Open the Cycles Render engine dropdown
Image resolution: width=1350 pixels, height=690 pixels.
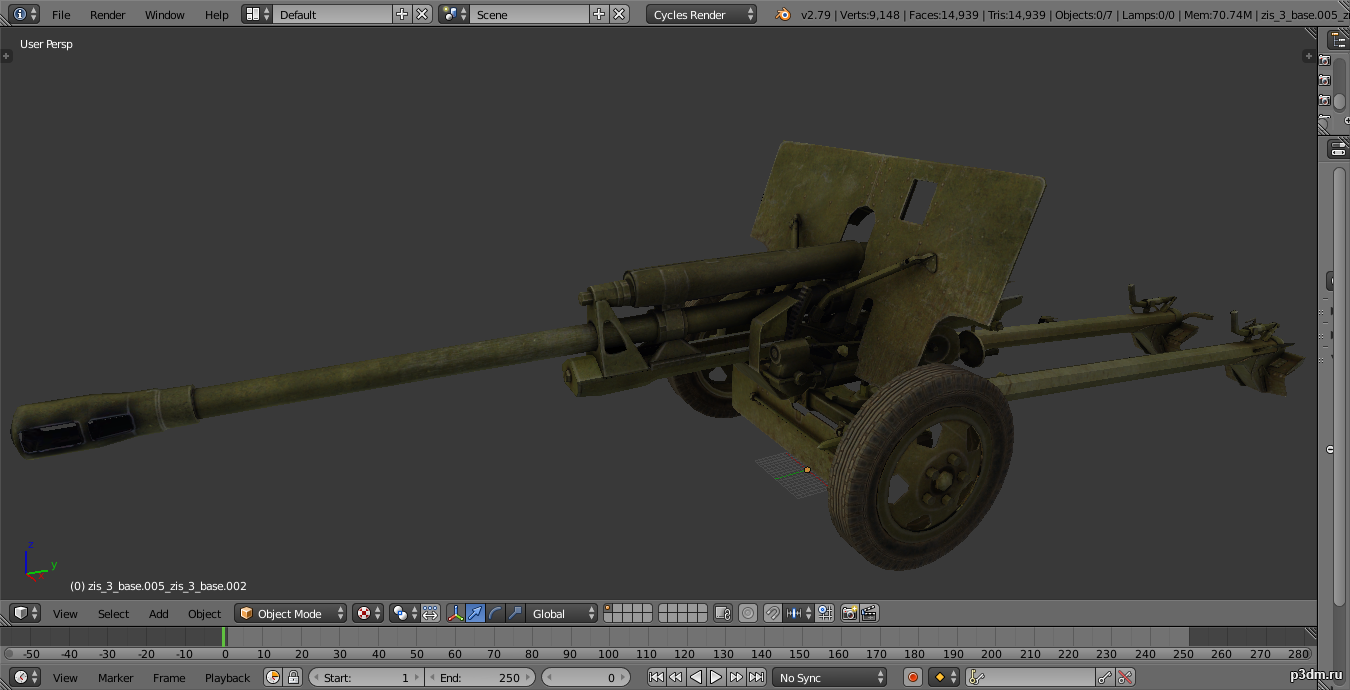tap(701, 14)
